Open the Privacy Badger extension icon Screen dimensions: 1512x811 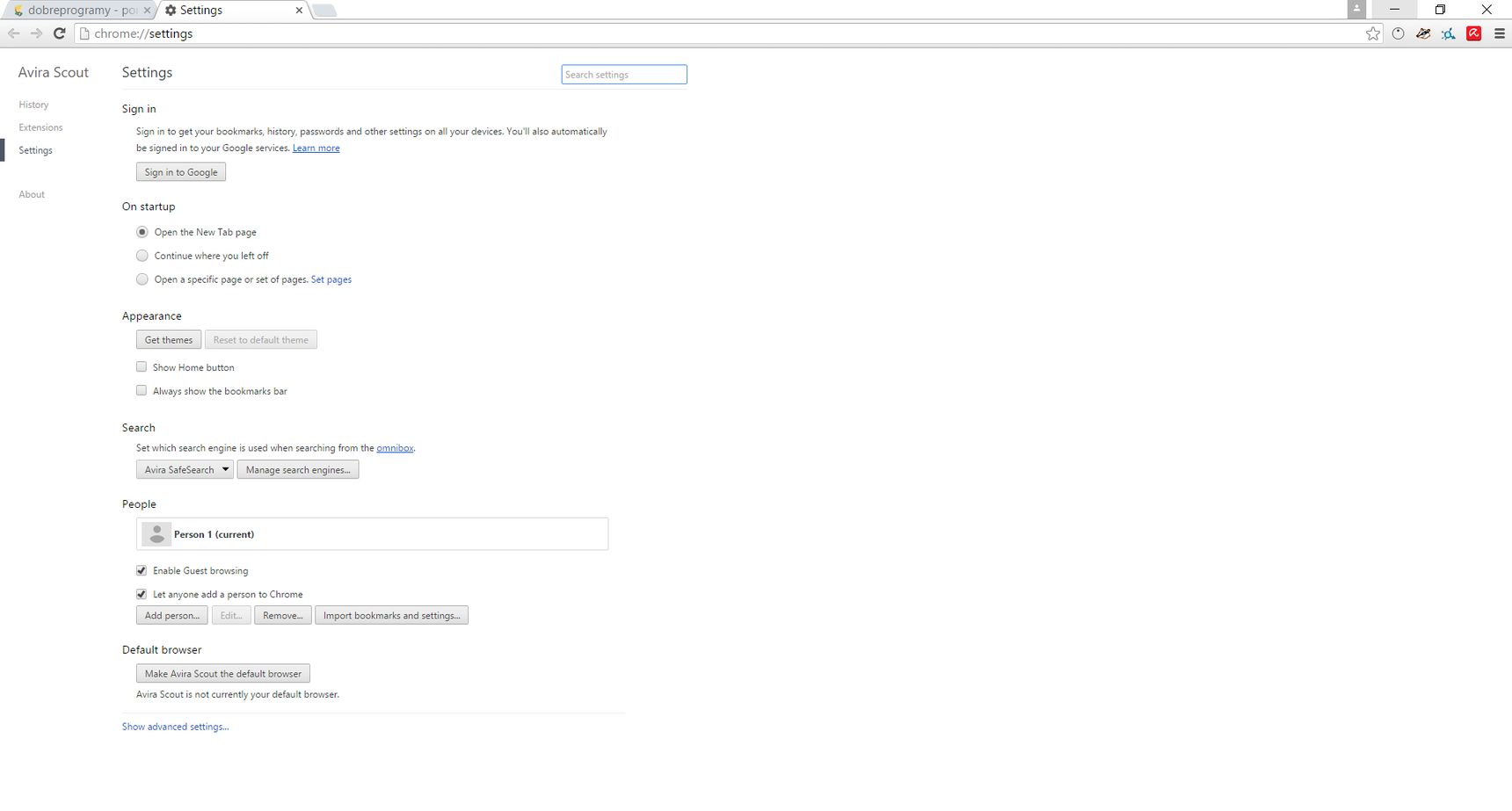point(1423,33)
